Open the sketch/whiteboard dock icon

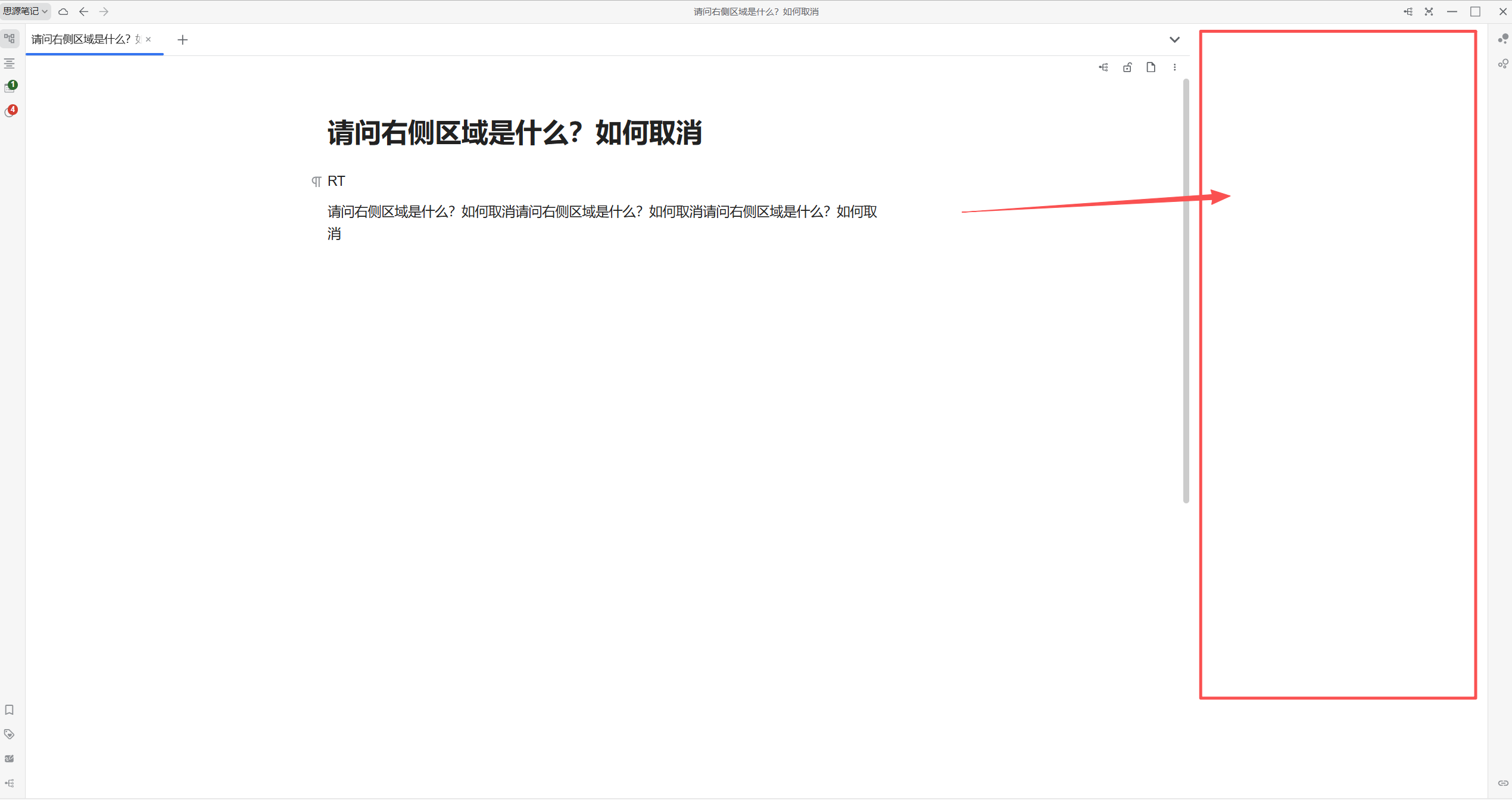click(x=10, y=758)
